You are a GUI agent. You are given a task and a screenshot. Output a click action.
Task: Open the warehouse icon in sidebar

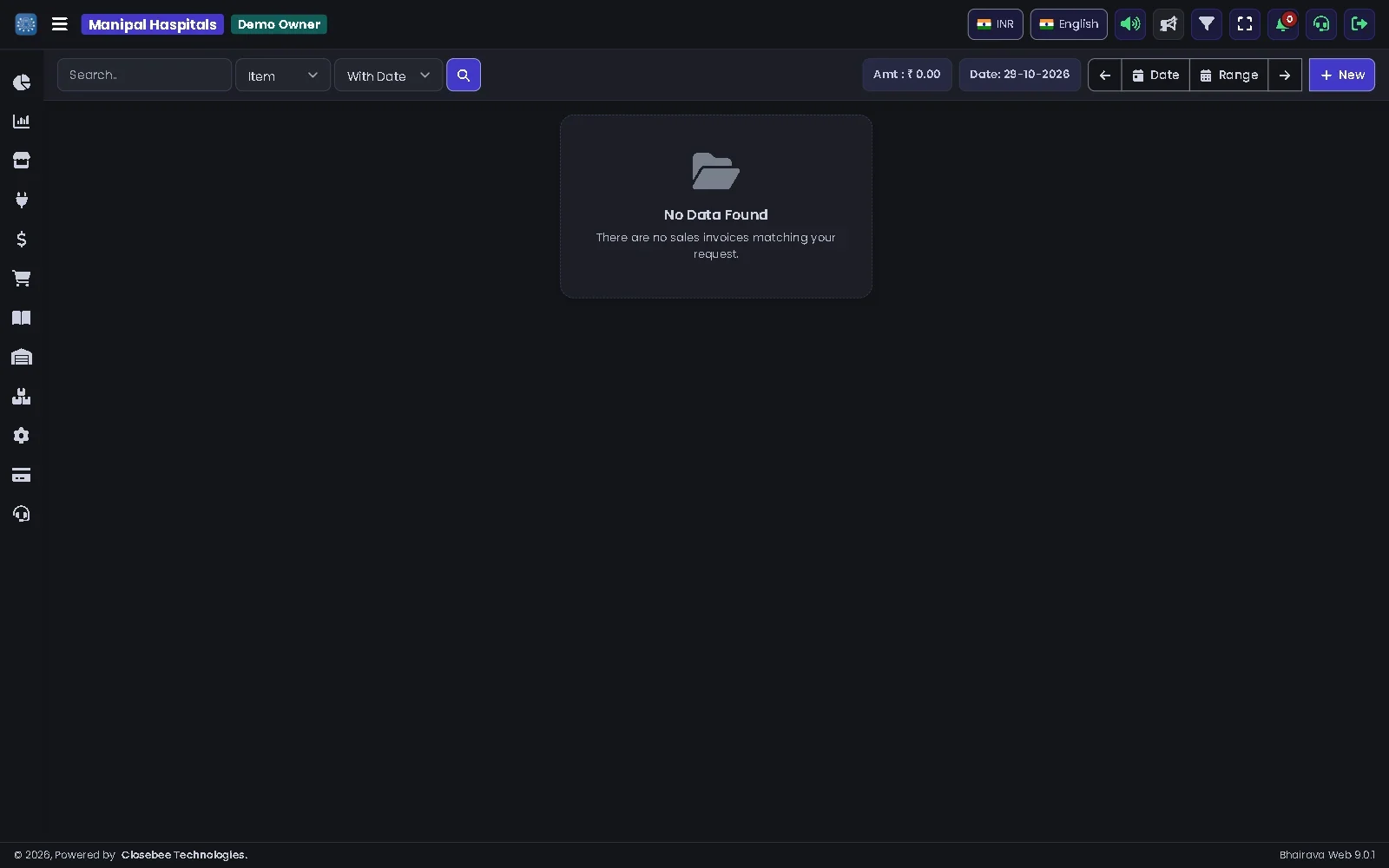(x=22, y=357)
